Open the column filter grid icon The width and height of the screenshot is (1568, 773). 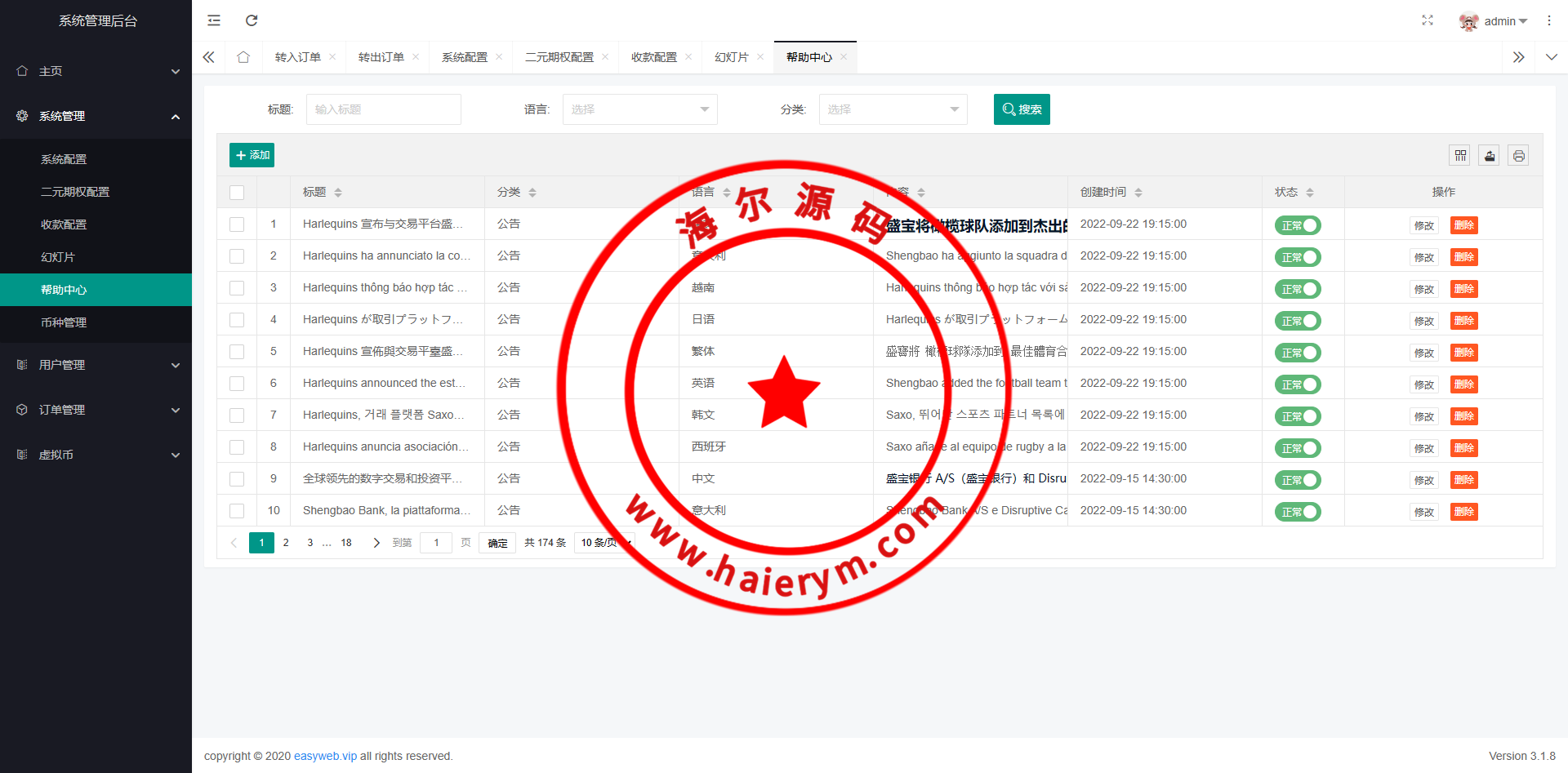click(1461, 155)
